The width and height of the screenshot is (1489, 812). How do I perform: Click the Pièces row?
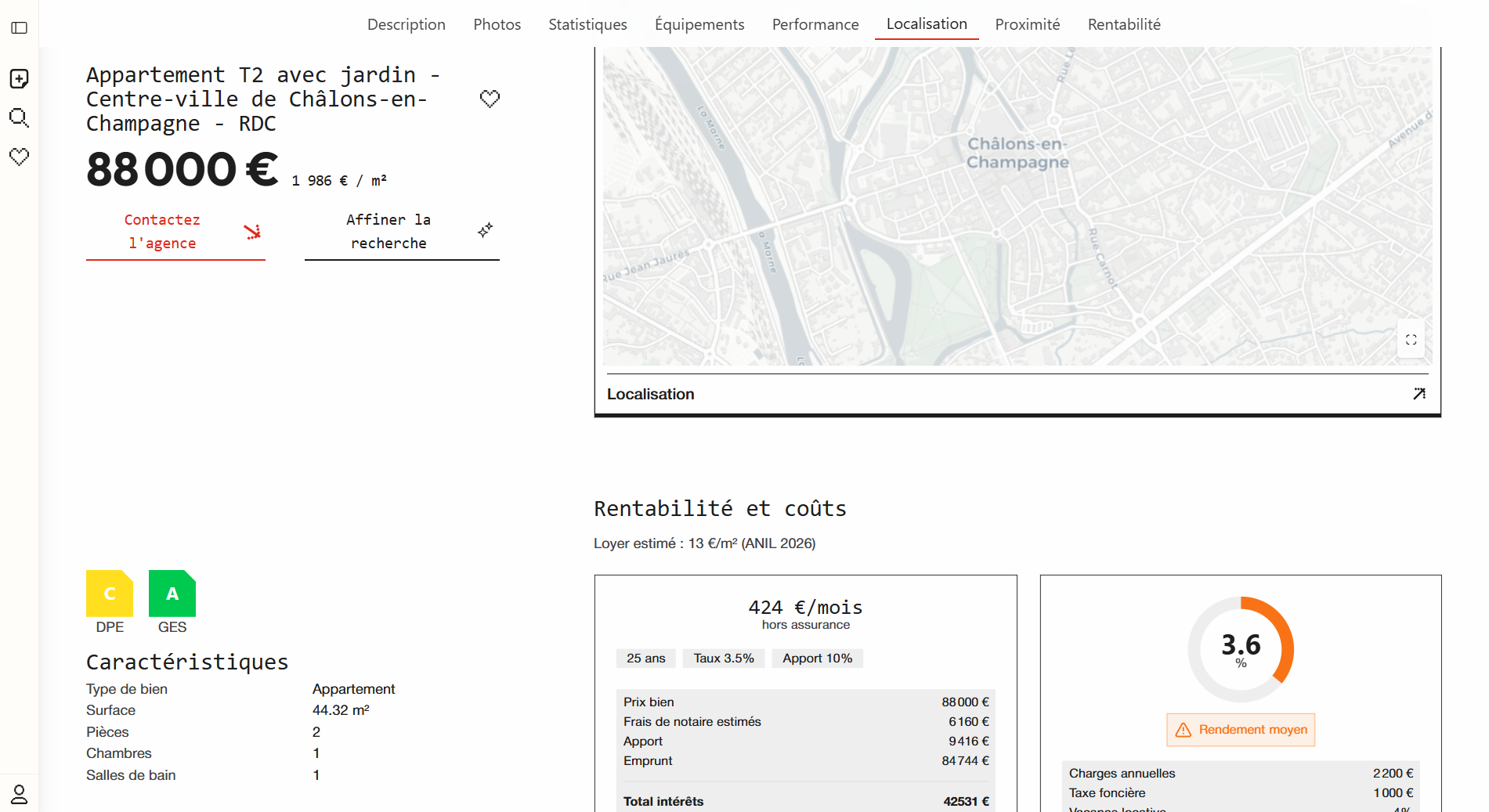[293, 732]
